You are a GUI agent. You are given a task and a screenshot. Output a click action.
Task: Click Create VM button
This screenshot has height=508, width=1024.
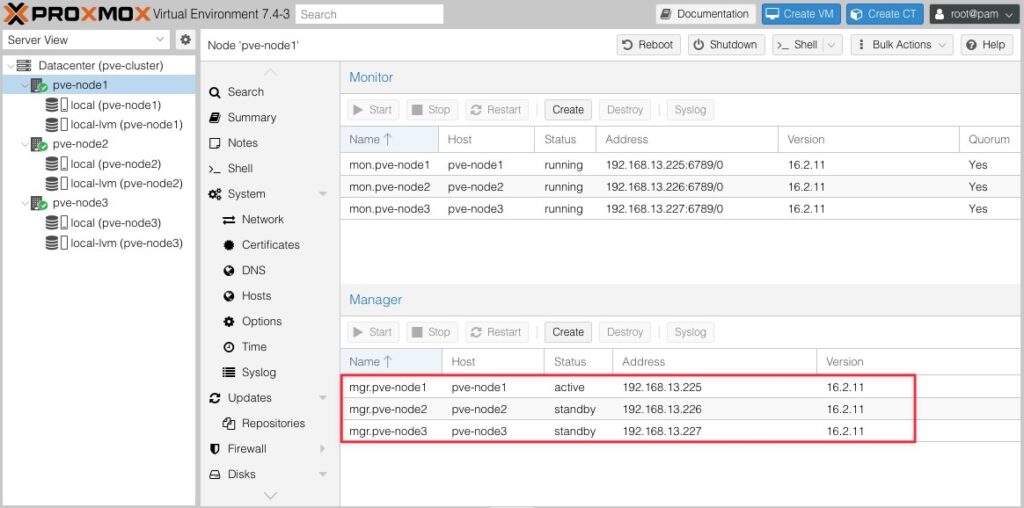801,14
